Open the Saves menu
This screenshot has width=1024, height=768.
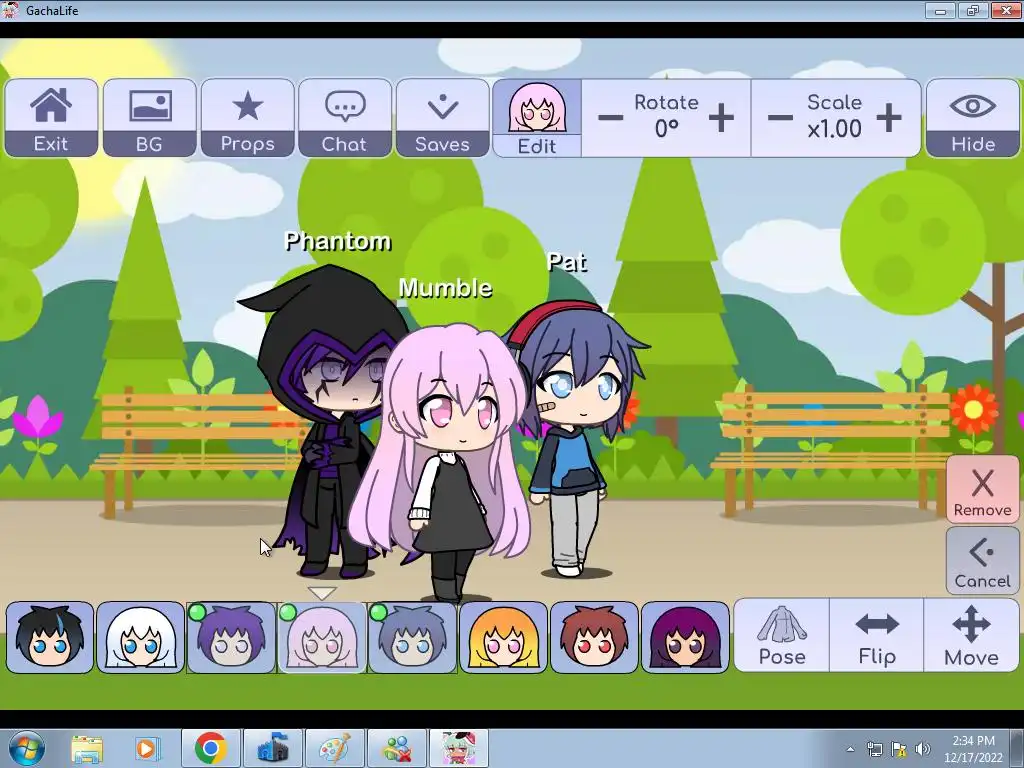[x=443, y=118]
